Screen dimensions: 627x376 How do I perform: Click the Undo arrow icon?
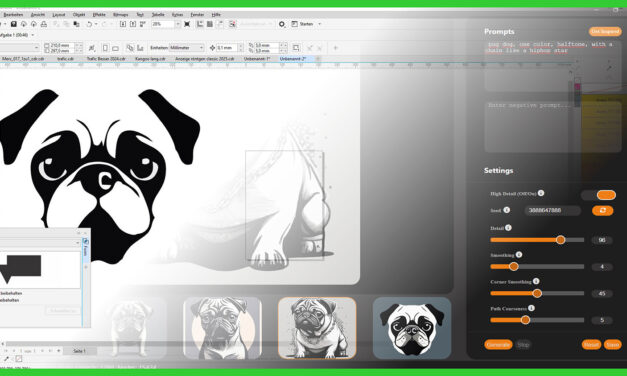click(89, 24)
